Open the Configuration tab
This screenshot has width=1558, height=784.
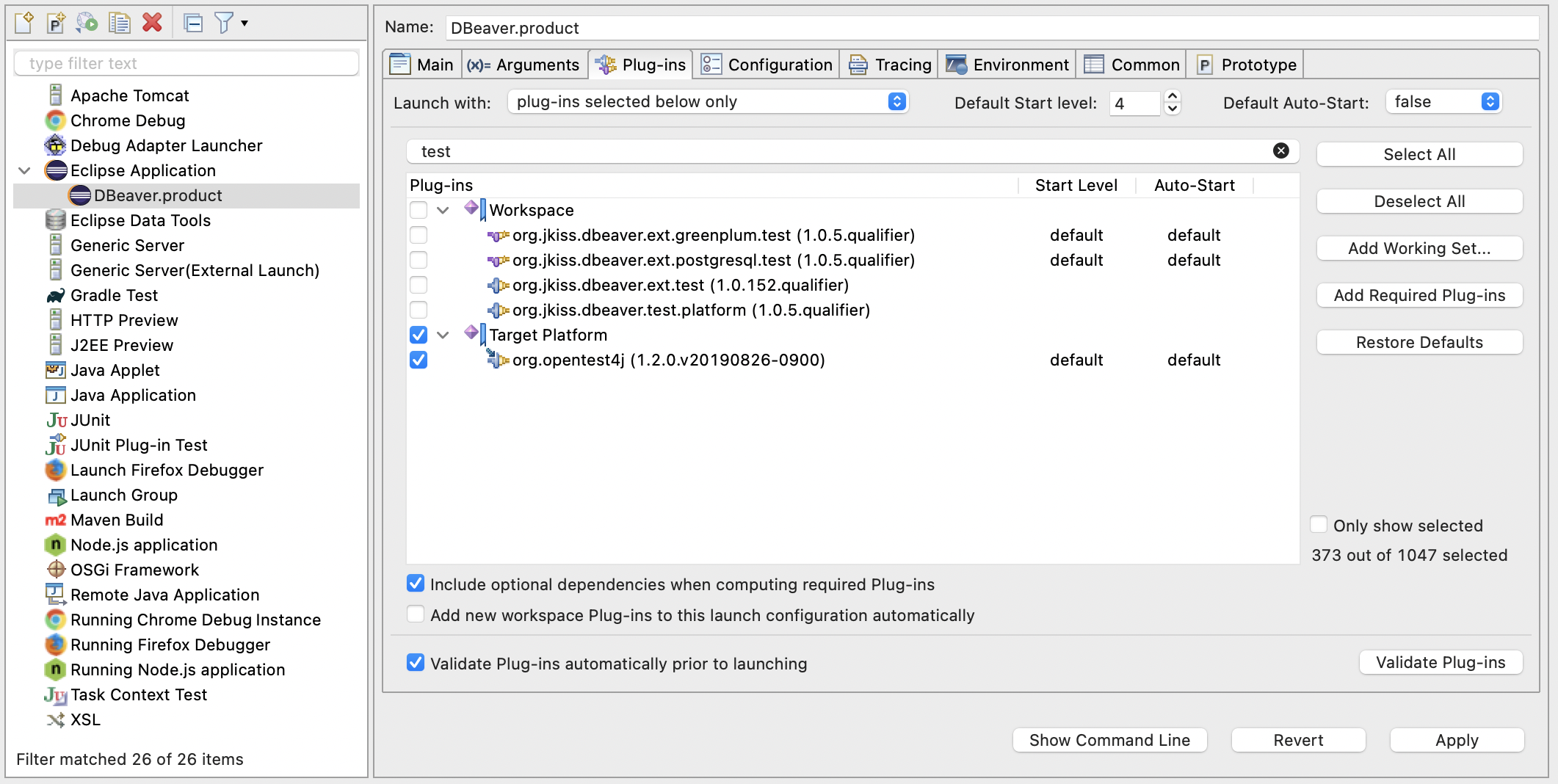(x=767, y=65)
